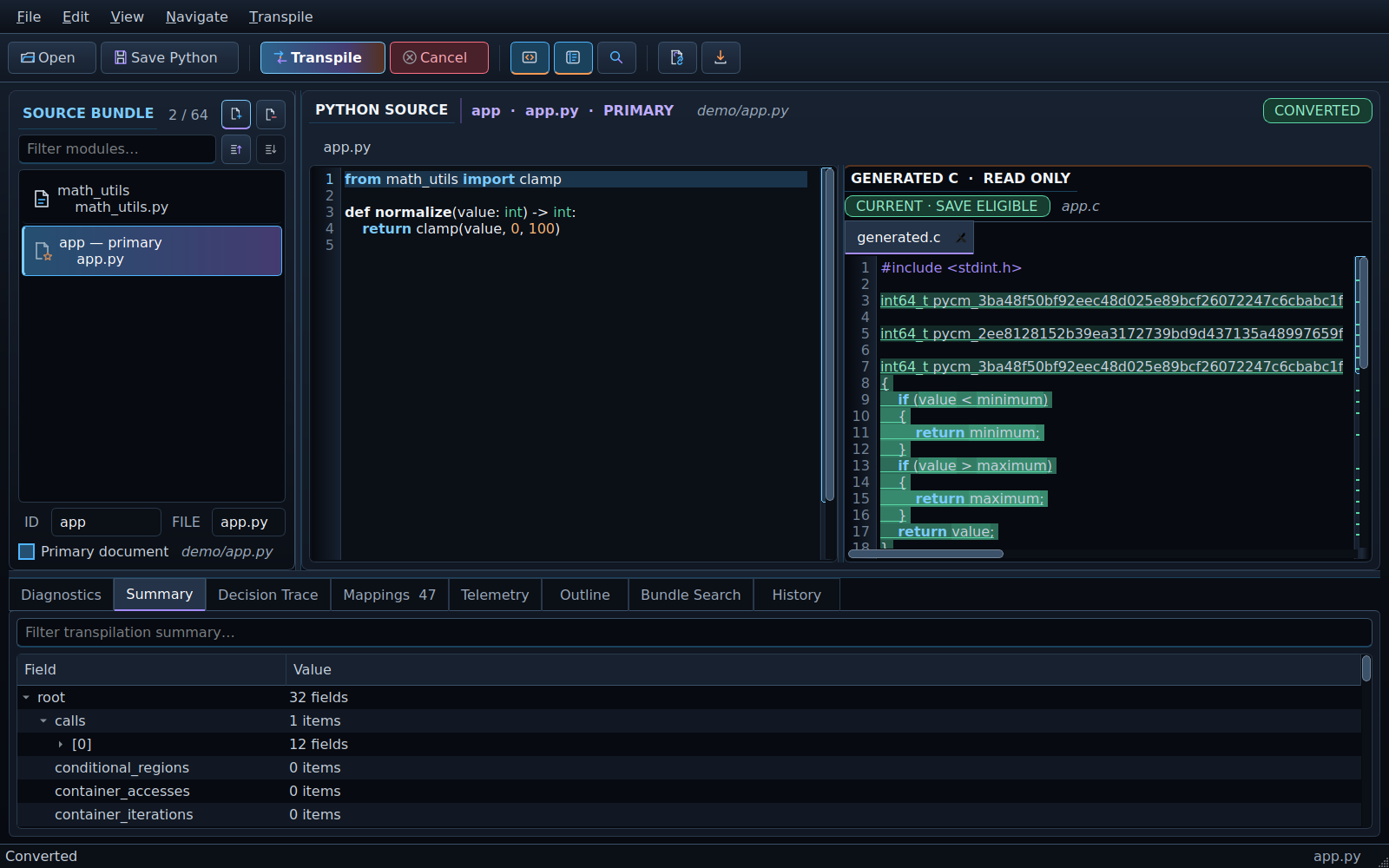
Task: Click the Save Python button
Action: pos(169,57)
